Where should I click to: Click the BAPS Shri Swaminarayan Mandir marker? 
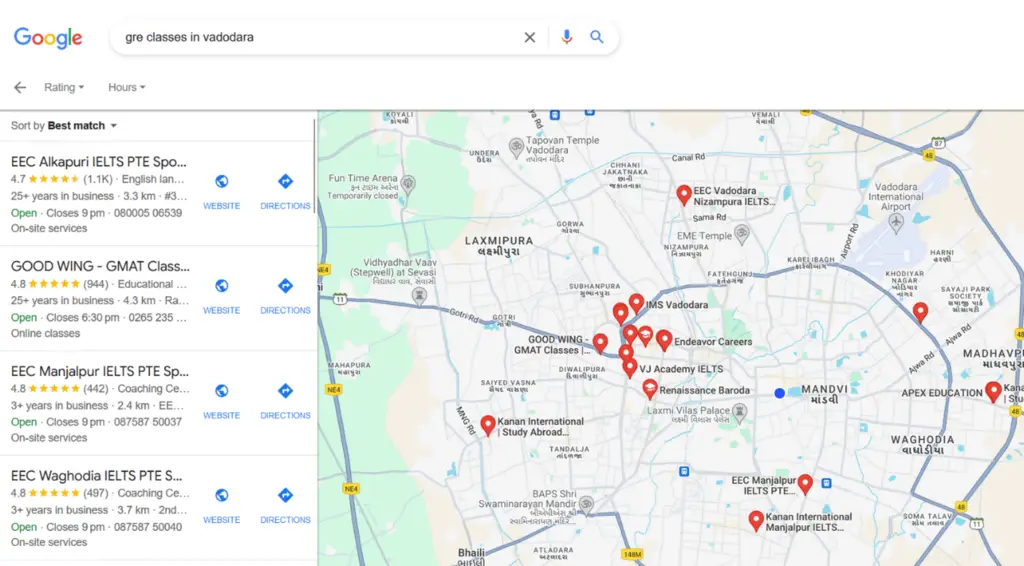586,504
